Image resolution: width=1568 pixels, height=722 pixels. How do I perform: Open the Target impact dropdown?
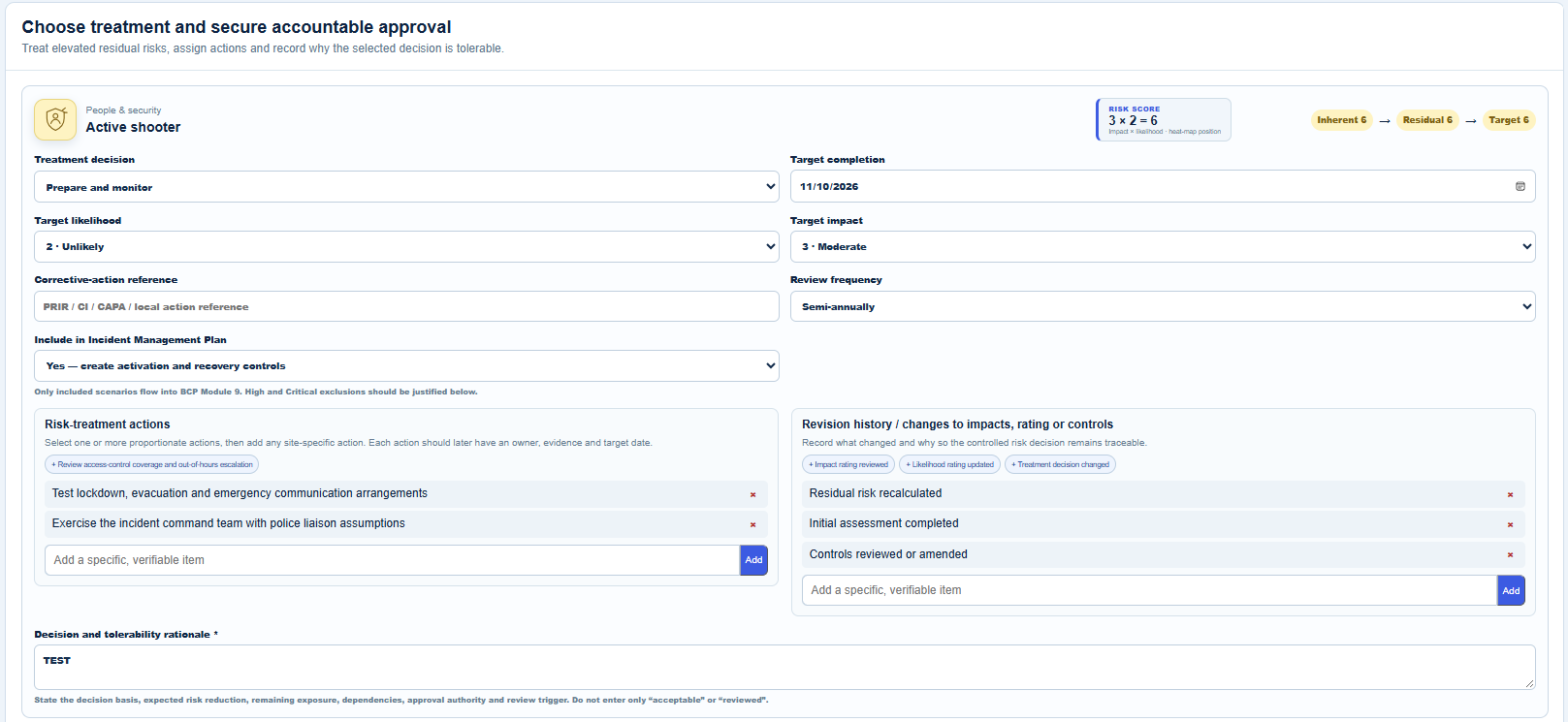tap(1163, 246)
